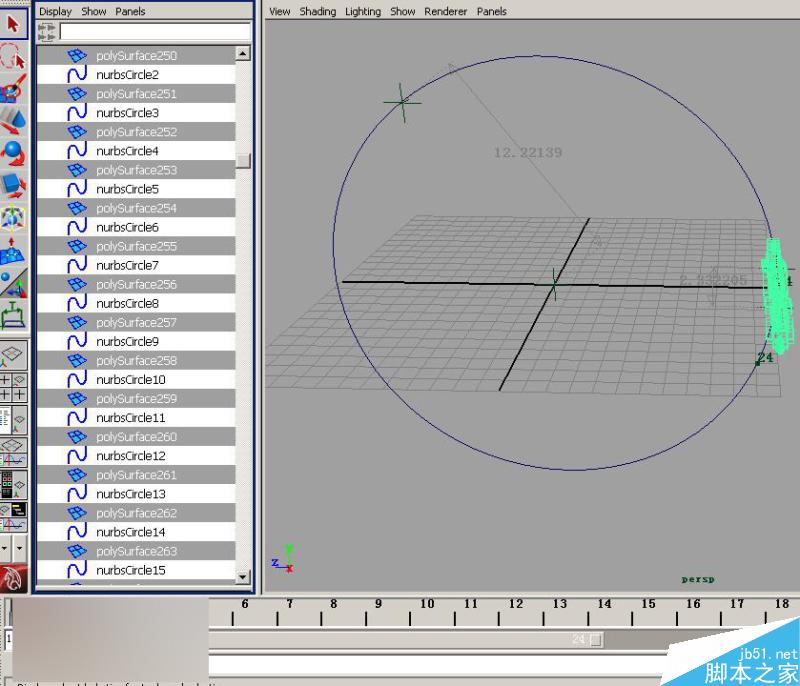Select nurbsCircle6 in the outliner
Image resolution: width=800 pixels, height=686 pixels.
pos(136,227)
